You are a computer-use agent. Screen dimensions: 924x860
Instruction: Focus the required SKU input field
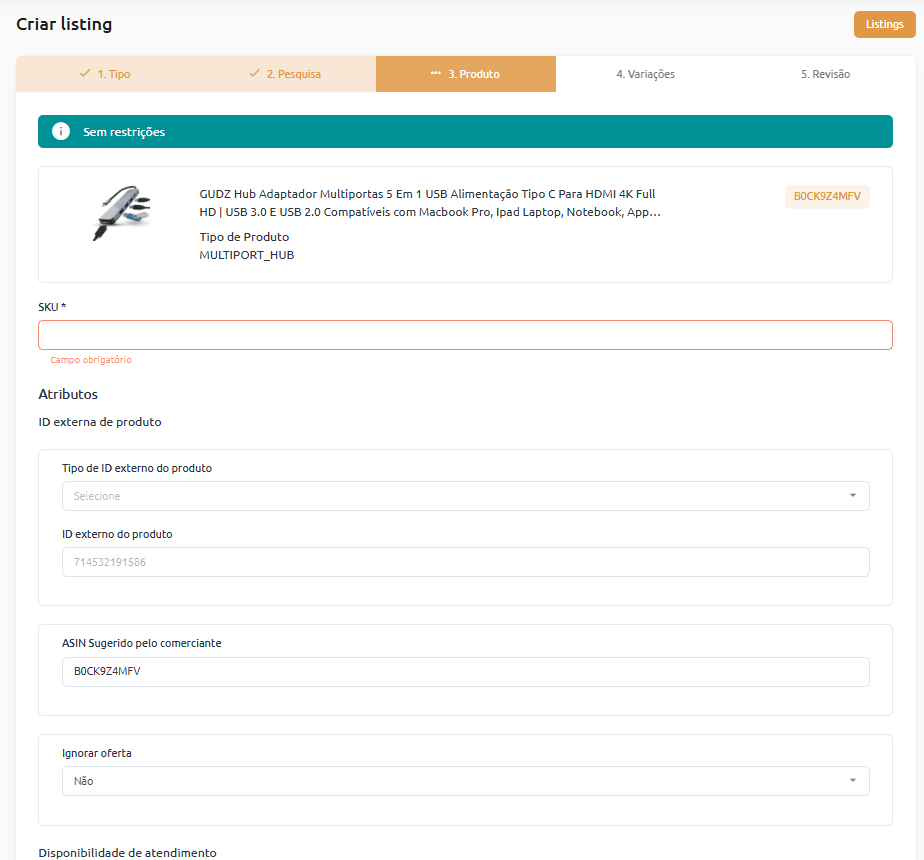pyautogui.click(x=465, y=335)
